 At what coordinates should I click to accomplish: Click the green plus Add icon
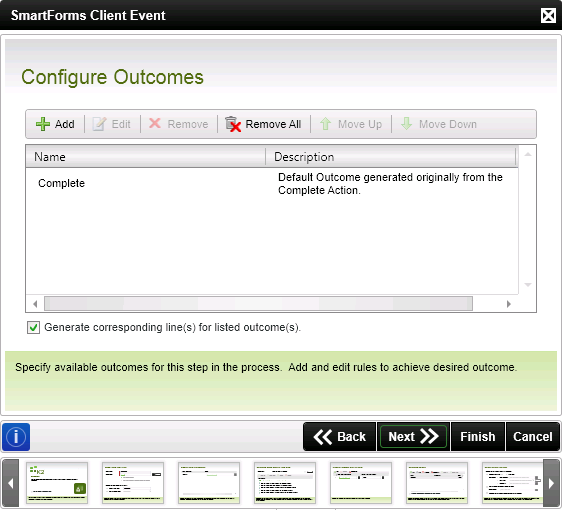click(x=43, y=124)
